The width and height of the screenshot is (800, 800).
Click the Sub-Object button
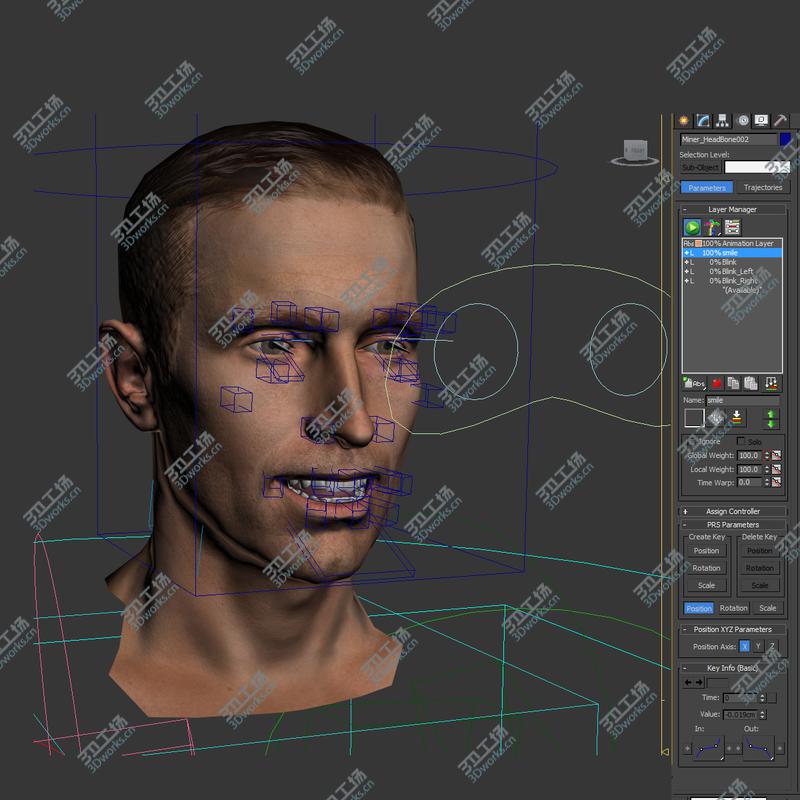click(700, 168)
